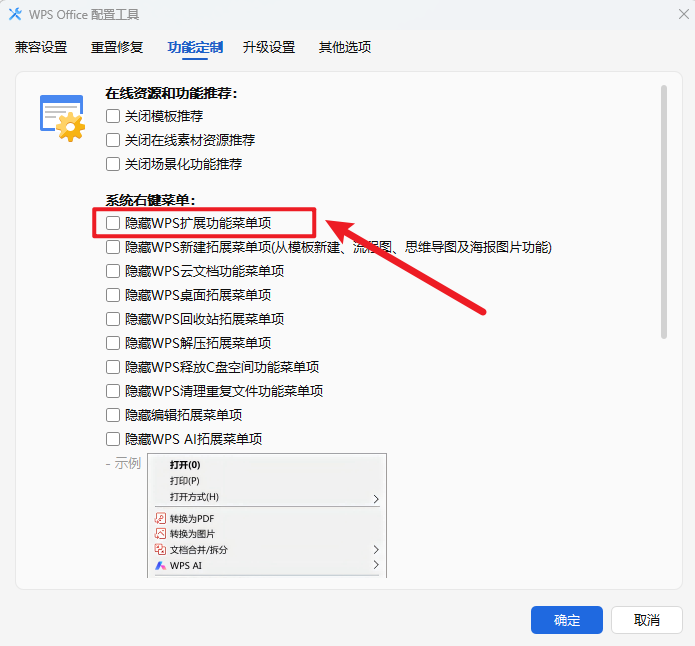Screen dimensions: 695x646
Task: Click the 文档合并/拆分 label in example menu
Action: pos(199,550)
